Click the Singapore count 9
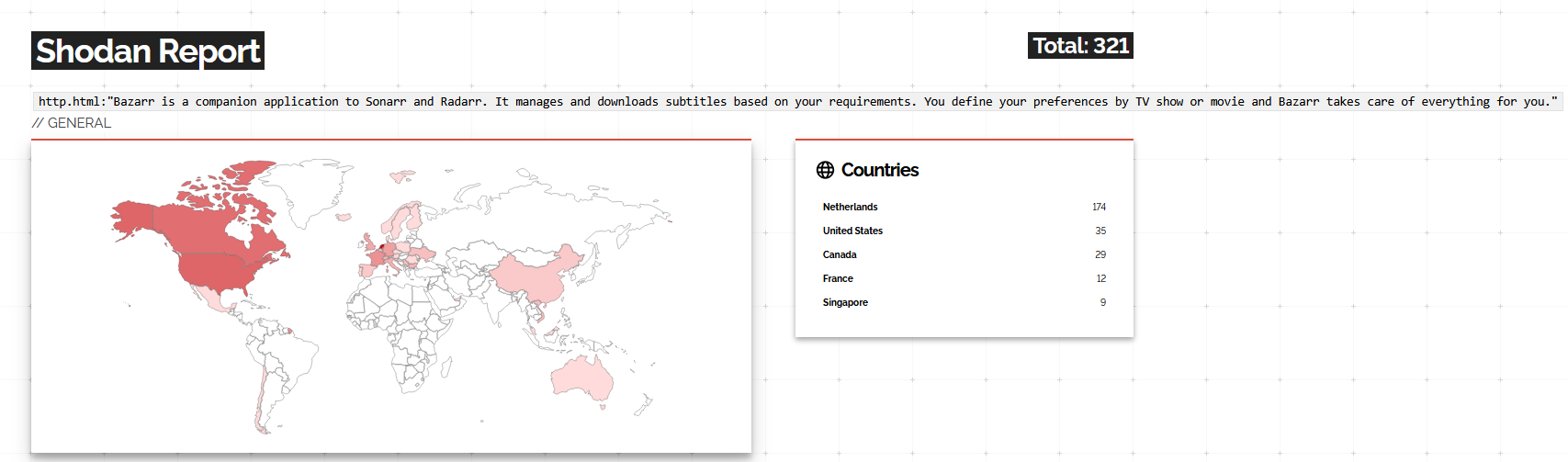The width and height of the screenshot is (1568, 462). pos(1103,302)
